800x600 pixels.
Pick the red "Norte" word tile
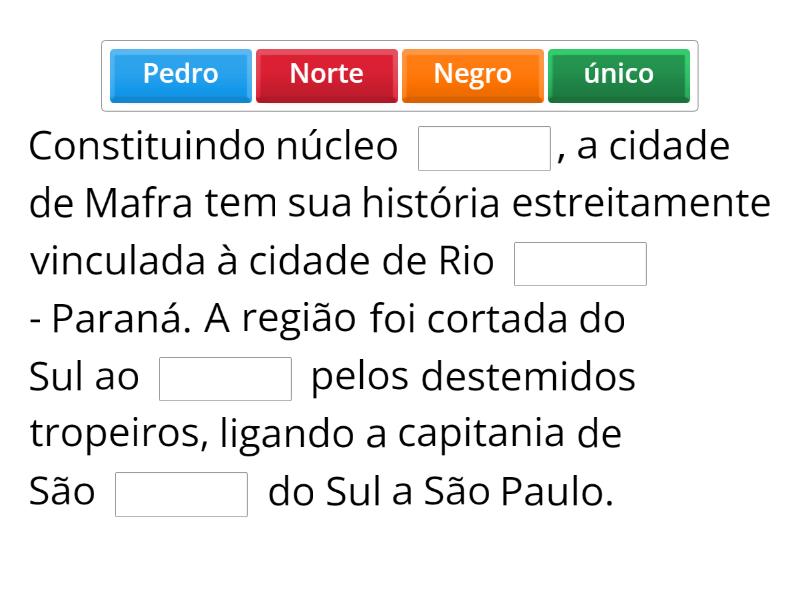click(326, 75)
